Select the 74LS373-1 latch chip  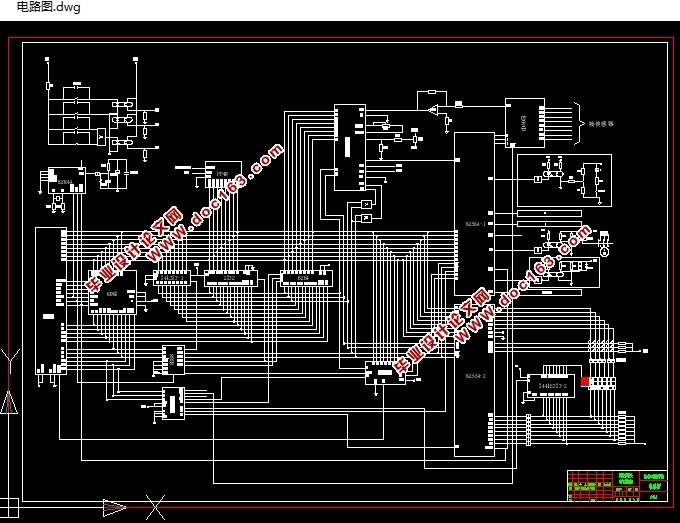(x=172, y=278)
